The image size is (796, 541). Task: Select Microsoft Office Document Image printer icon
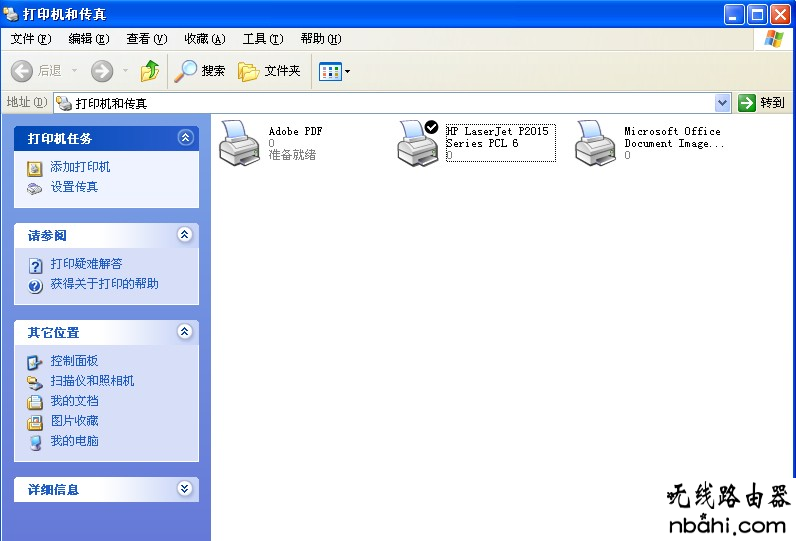[x=595, y=143]
